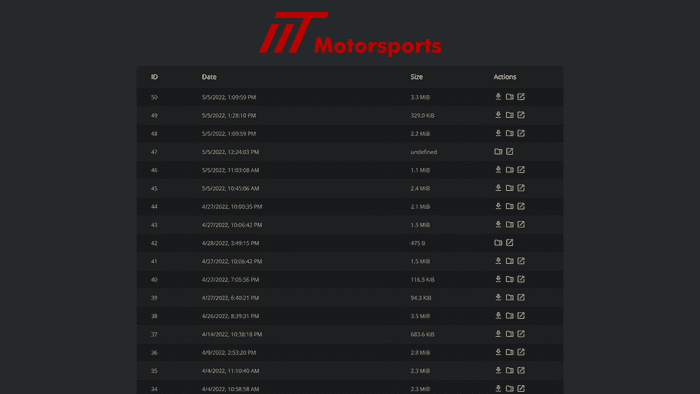Click the Size column header
Image resolution: width=700 pixels, height=394 pixels.
click(x=417, y=77)
